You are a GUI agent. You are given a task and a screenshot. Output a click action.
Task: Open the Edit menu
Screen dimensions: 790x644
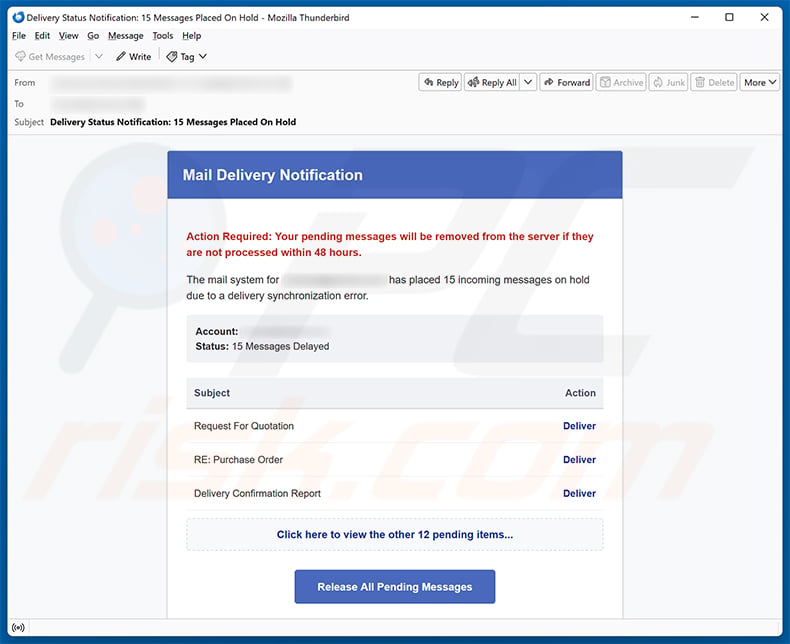point(42,36)
